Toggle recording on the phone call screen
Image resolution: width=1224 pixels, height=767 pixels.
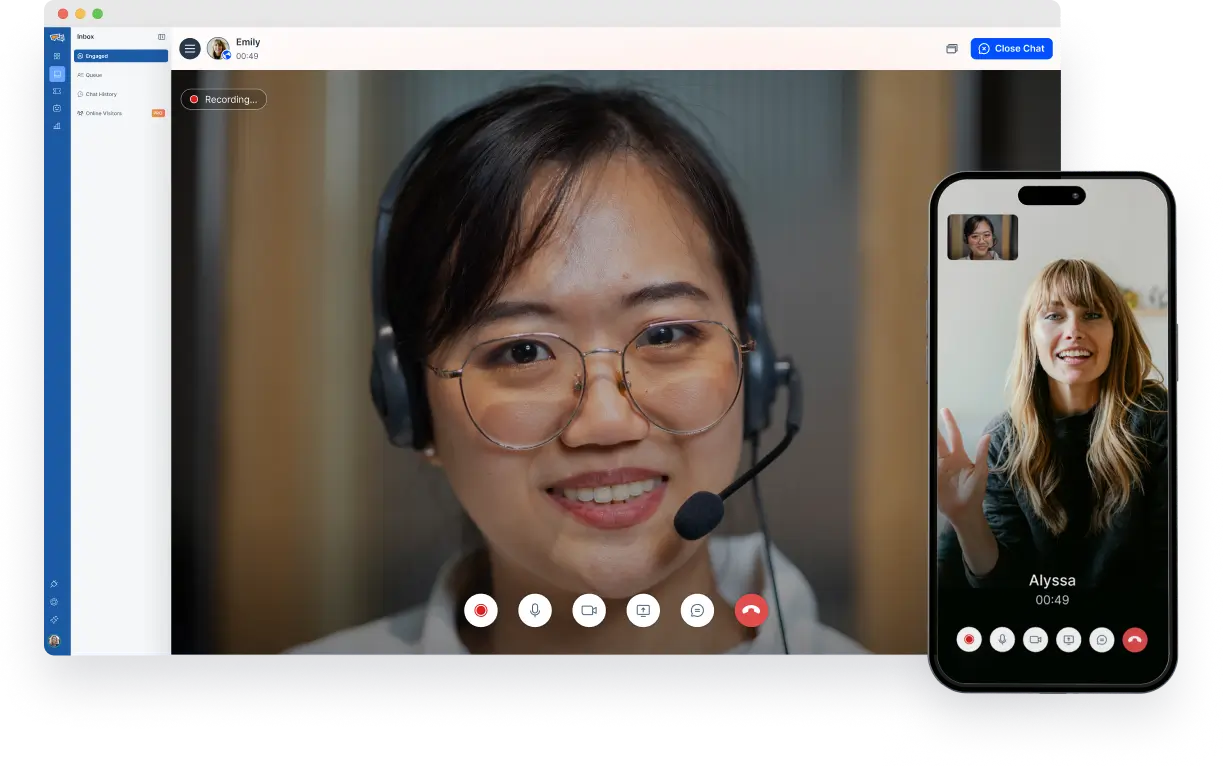969,639
